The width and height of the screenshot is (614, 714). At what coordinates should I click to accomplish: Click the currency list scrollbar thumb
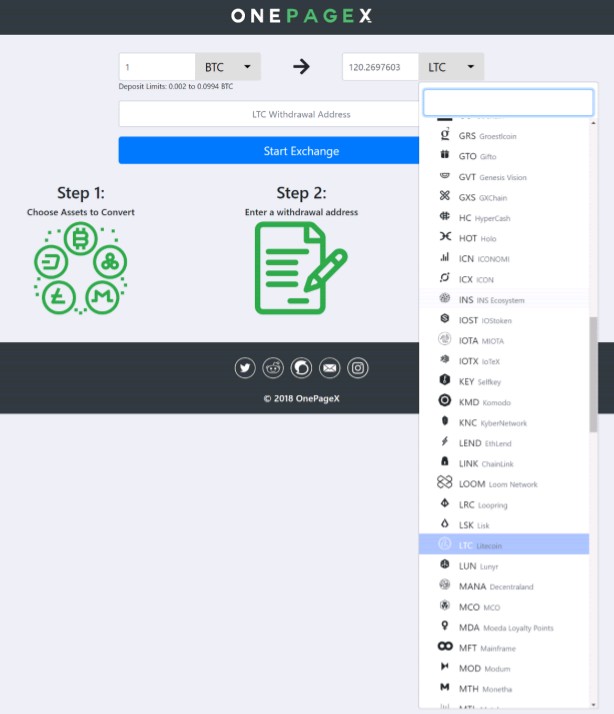(x=593, y=374)
